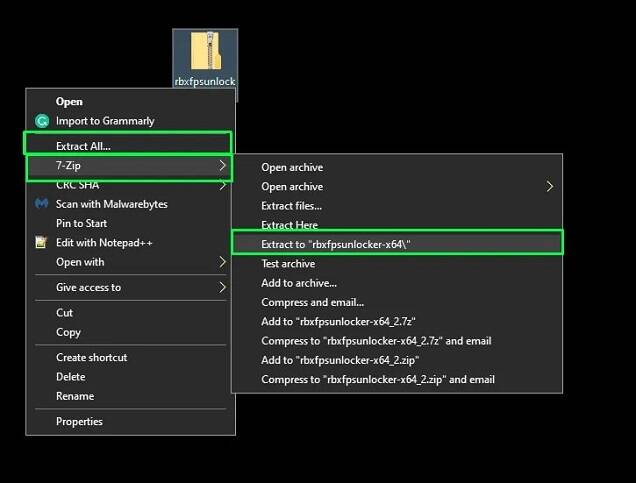Select Test archive

(x=397, y=264)
